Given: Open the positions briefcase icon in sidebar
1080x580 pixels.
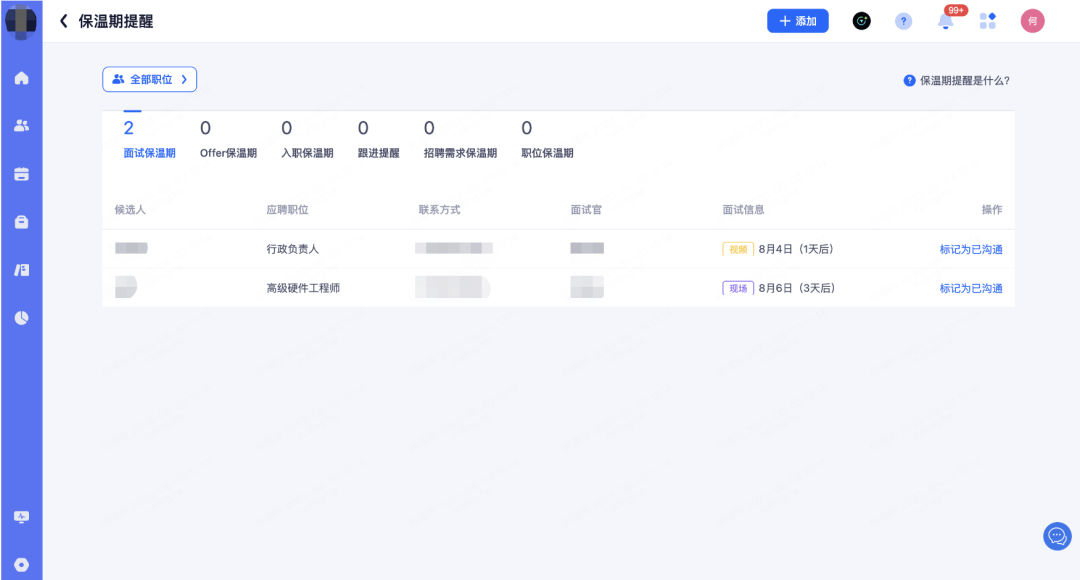Looking at the screenshot, I should 21,222.
